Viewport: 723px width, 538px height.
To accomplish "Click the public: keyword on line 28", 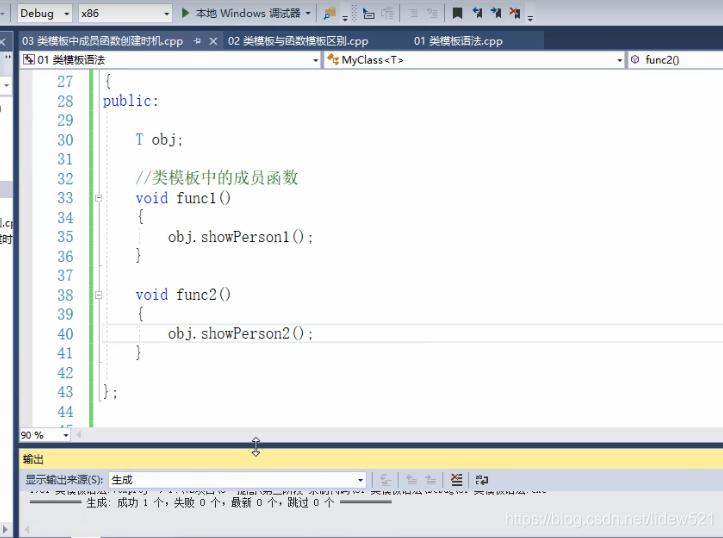I will tap(130, 101).
